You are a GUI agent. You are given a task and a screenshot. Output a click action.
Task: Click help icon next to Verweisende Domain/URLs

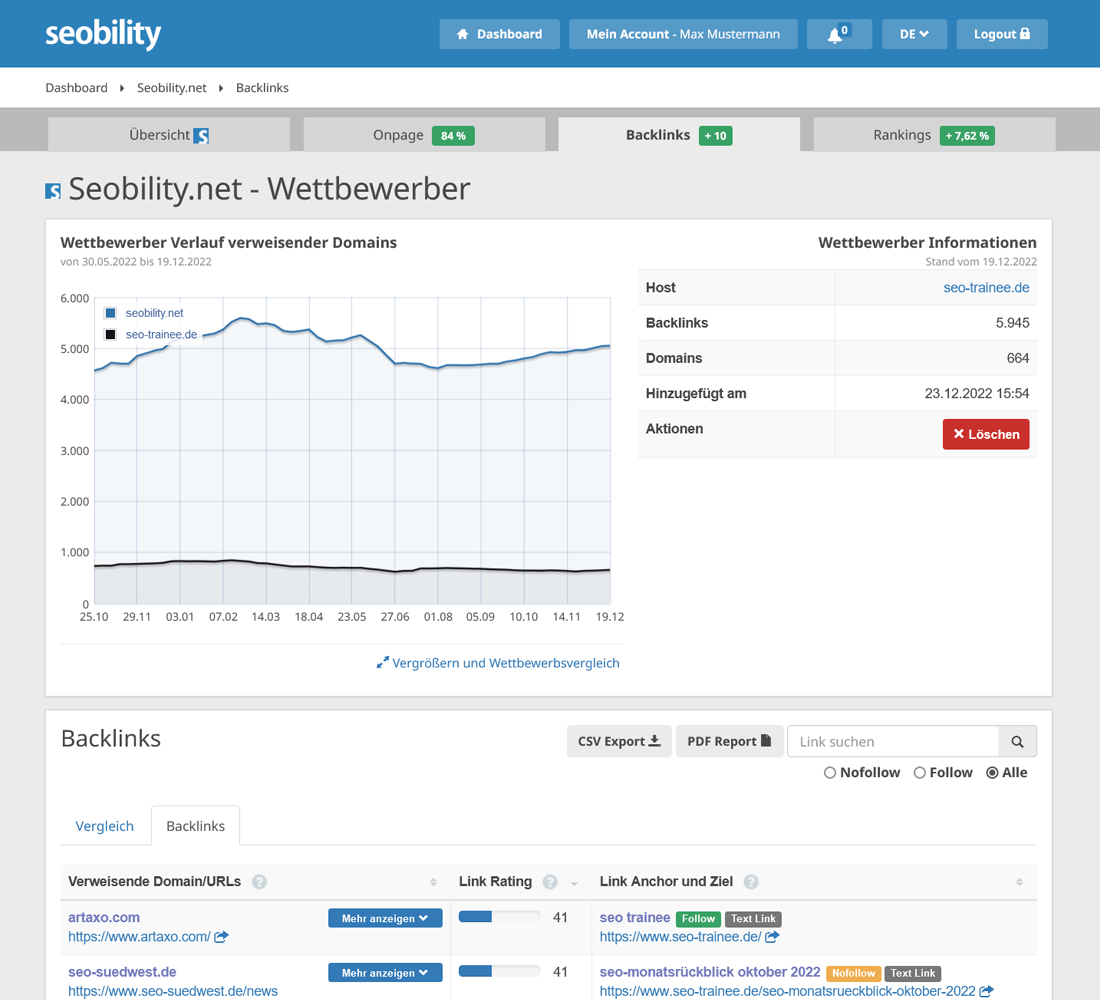(260, 881)
